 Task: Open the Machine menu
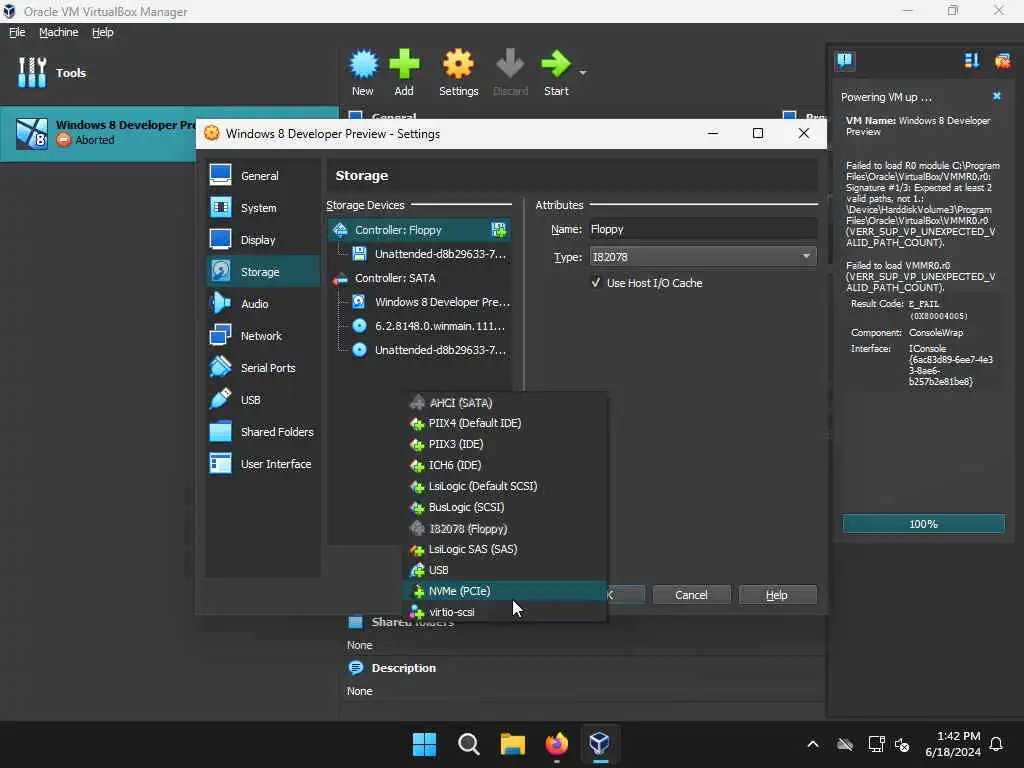[x=58, y=32]
